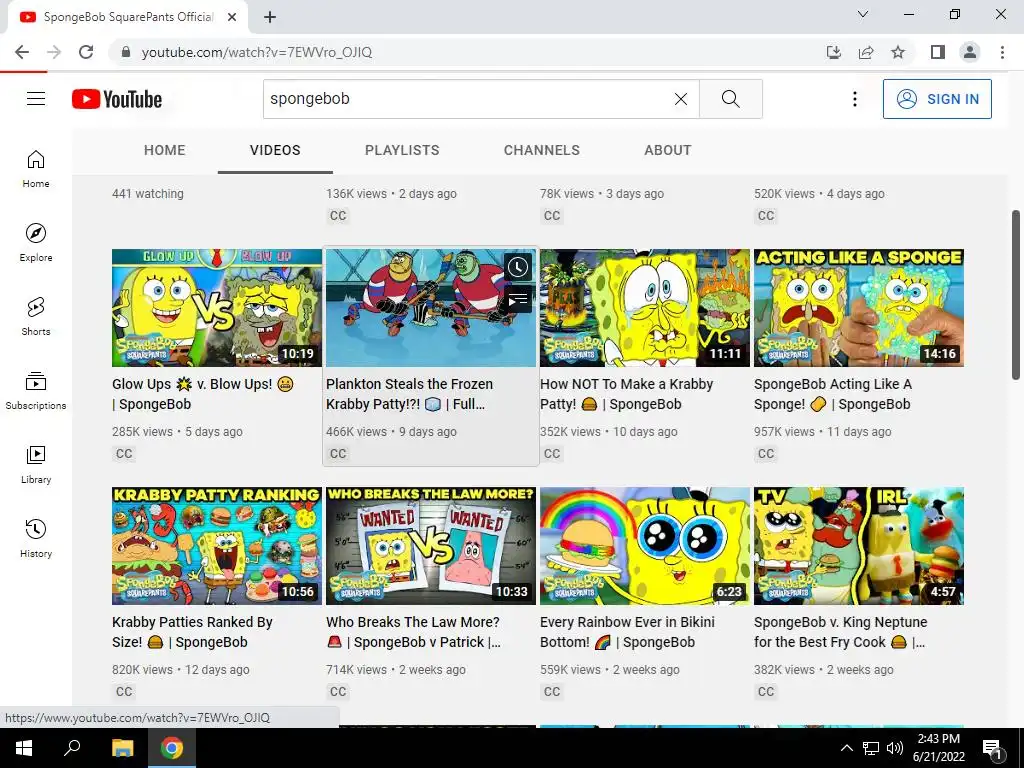Open Krabby Patty Ranking thumbnail

(x=217, y=546)
